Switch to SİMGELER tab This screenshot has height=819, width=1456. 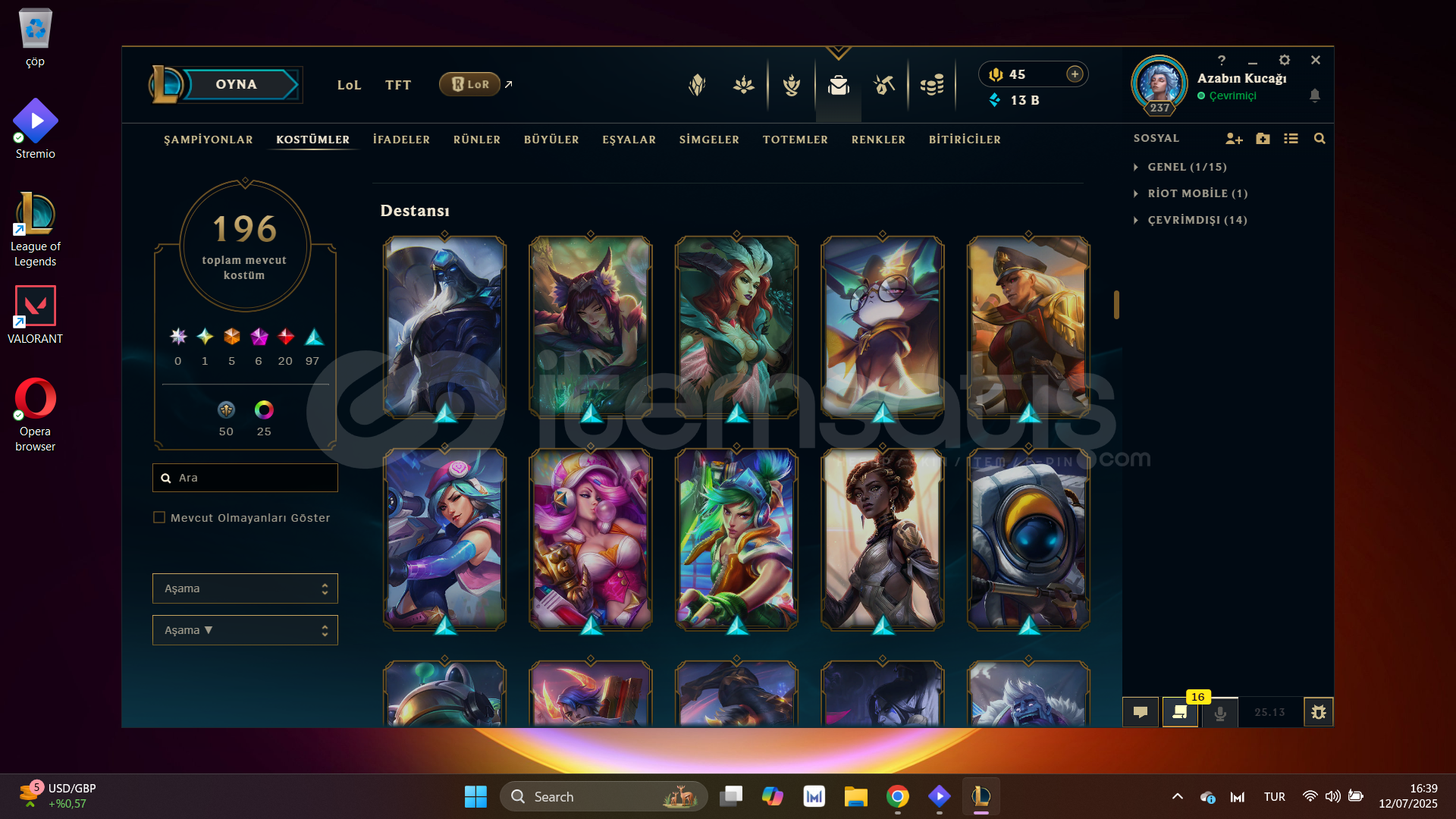(x=709, y=140)
